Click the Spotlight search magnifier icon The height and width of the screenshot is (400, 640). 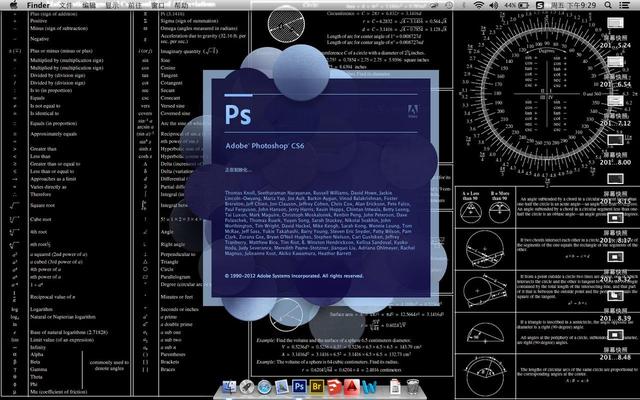click(610, 6)
